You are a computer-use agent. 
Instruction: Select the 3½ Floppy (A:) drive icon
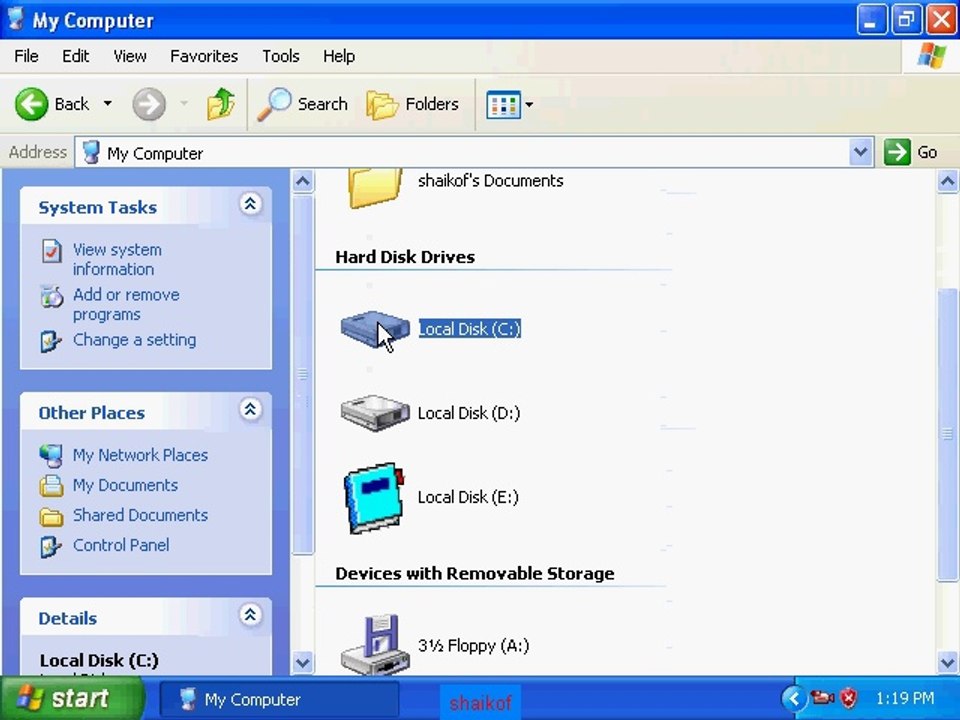click(x=375, y=644)
